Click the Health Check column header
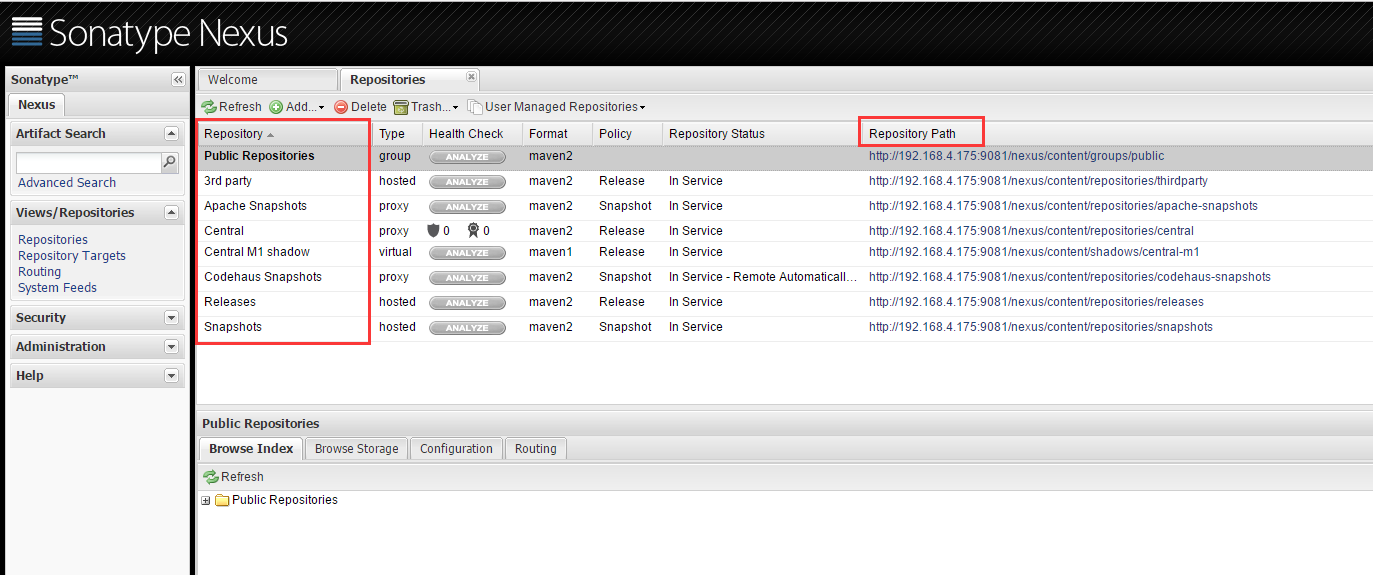Viewport: 1373px width, 575px height. [472, 134]
